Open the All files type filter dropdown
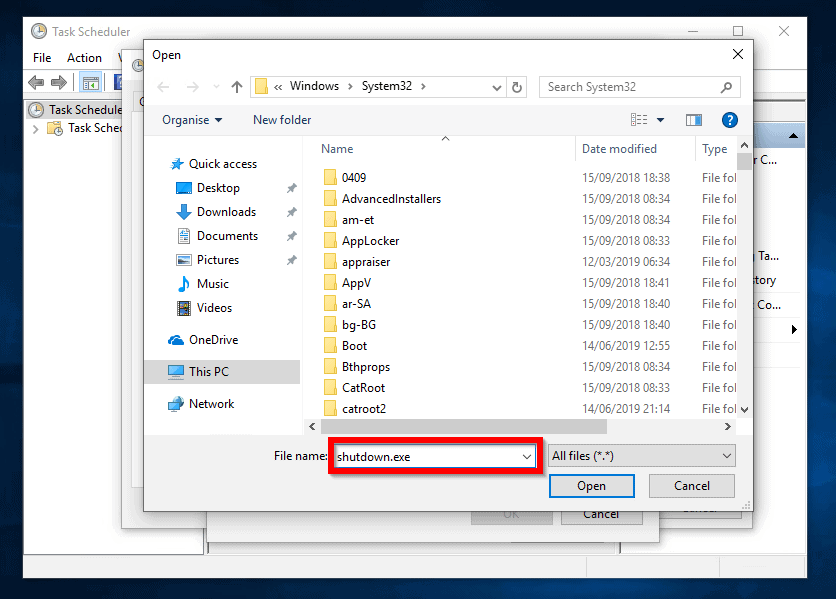The image size is (836, 599). tap(641, 456)
